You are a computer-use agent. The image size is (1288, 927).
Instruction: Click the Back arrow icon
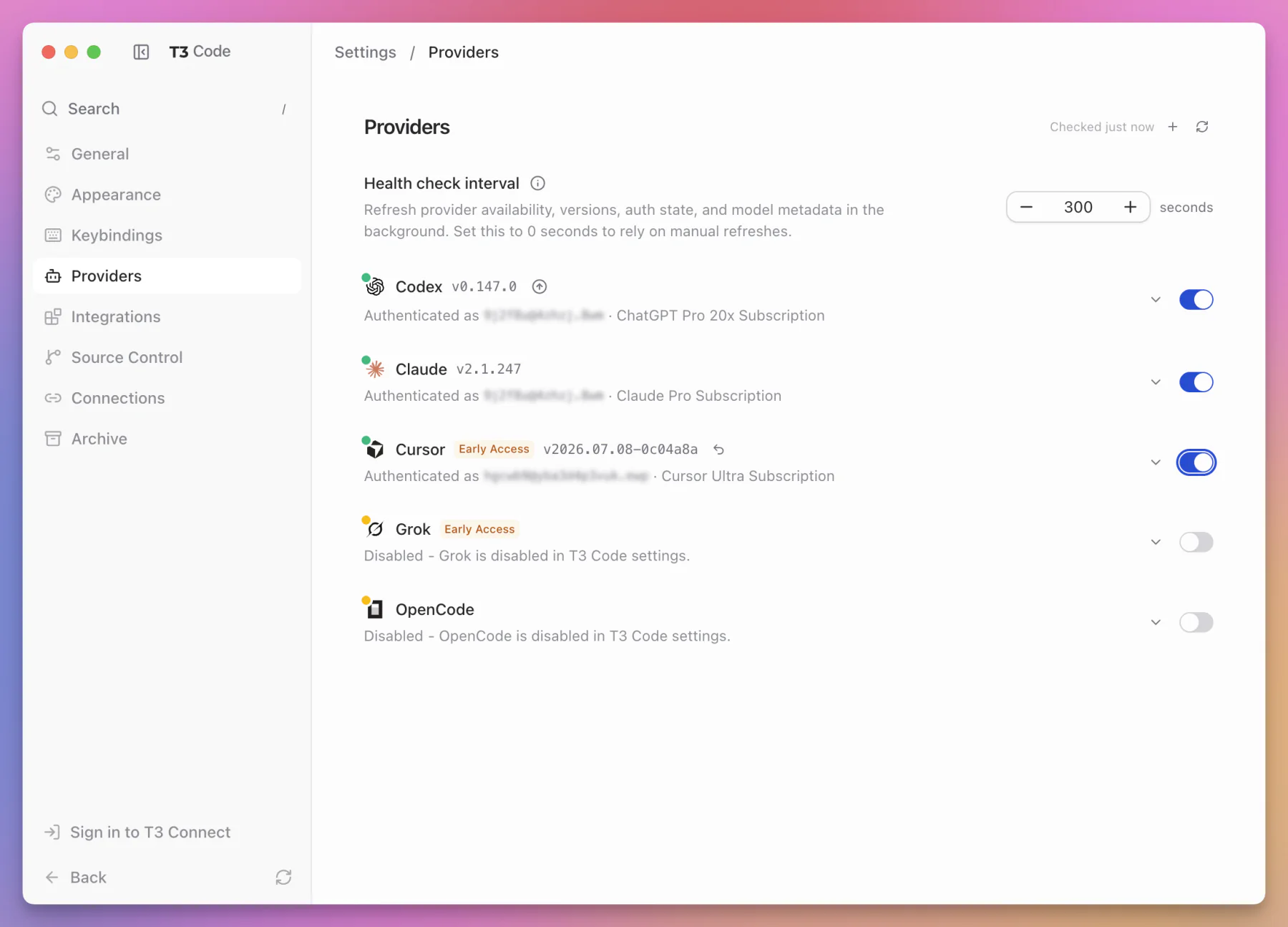point(52,878)
